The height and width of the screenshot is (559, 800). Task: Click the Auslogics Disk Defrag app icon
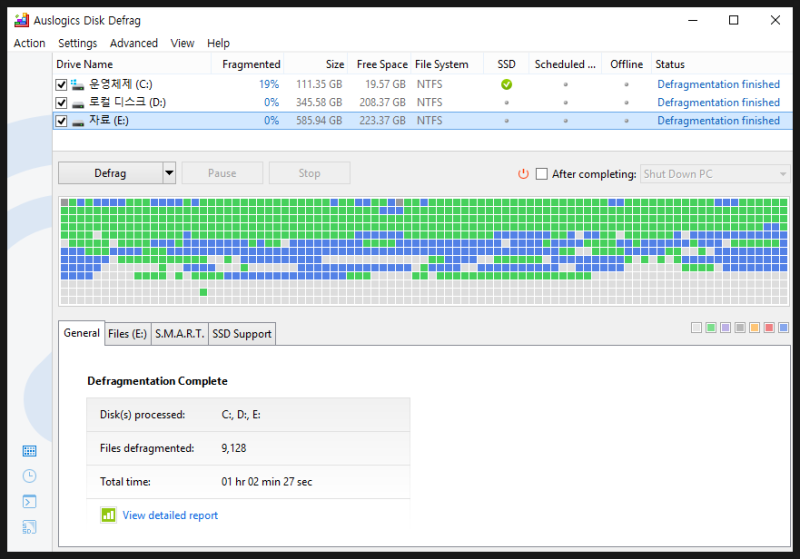21,20
